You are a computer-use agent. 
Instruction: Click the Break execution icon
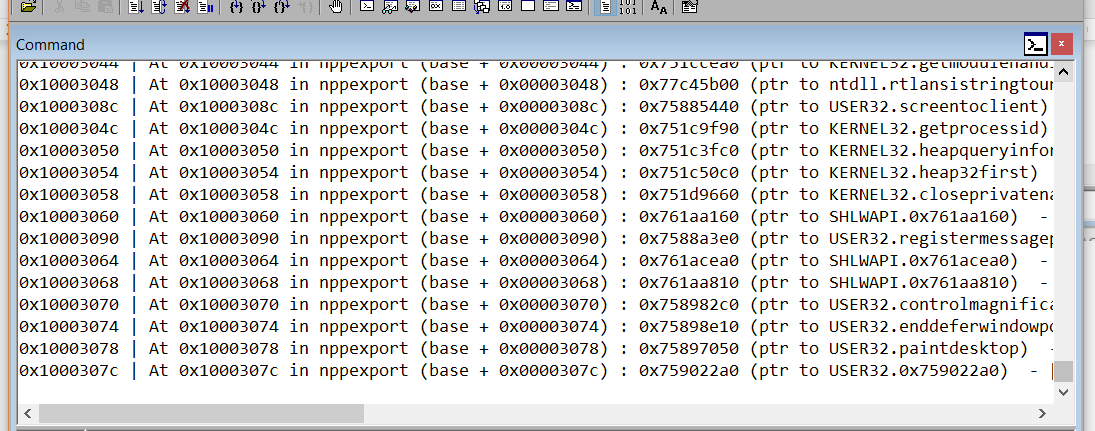(x=205, y=7)
